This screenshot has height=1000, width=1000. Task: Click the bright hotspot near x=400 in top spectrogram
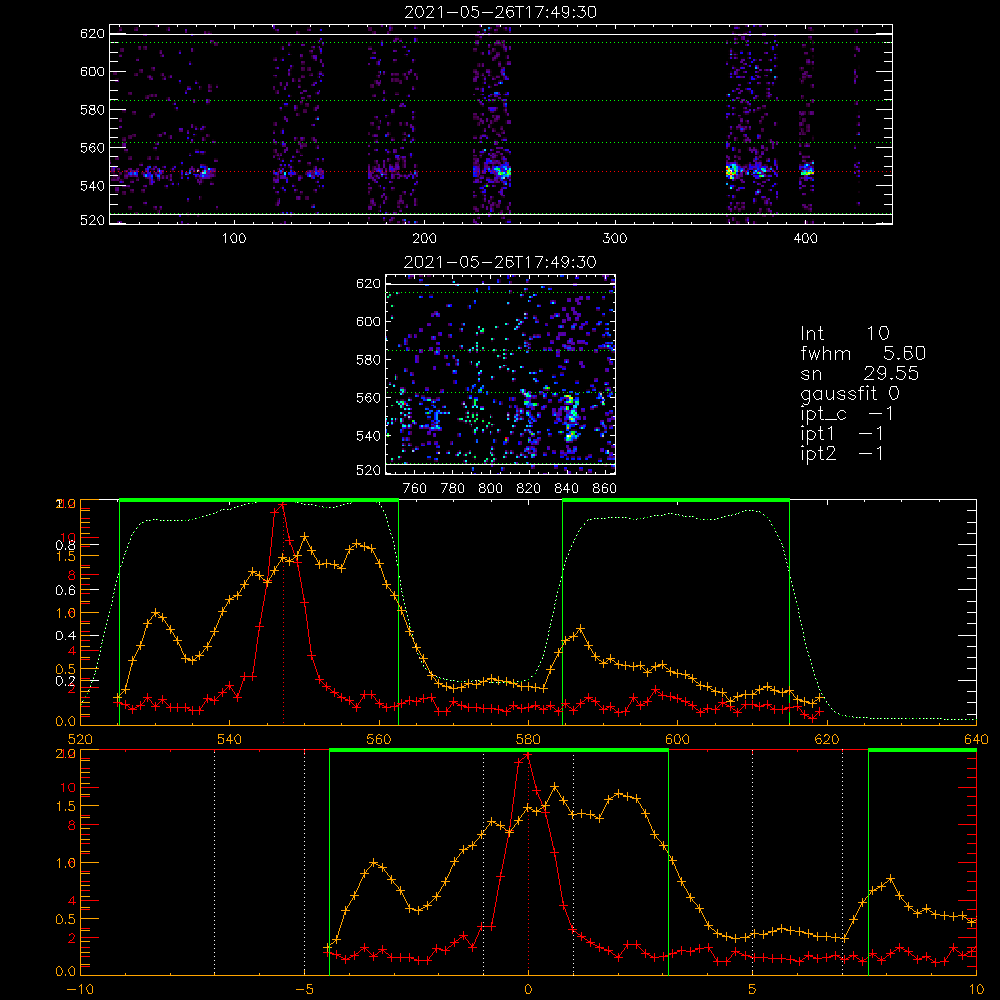coord(807,171)
